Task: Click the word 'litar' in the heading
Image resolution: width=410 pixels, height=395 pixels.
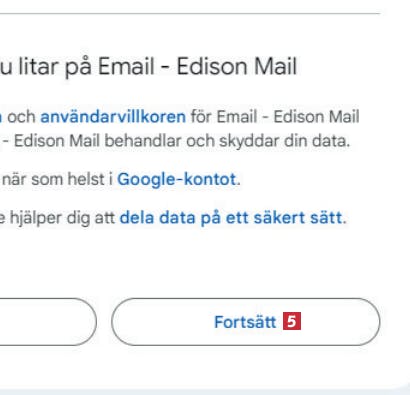Action: tap(39, 66)
